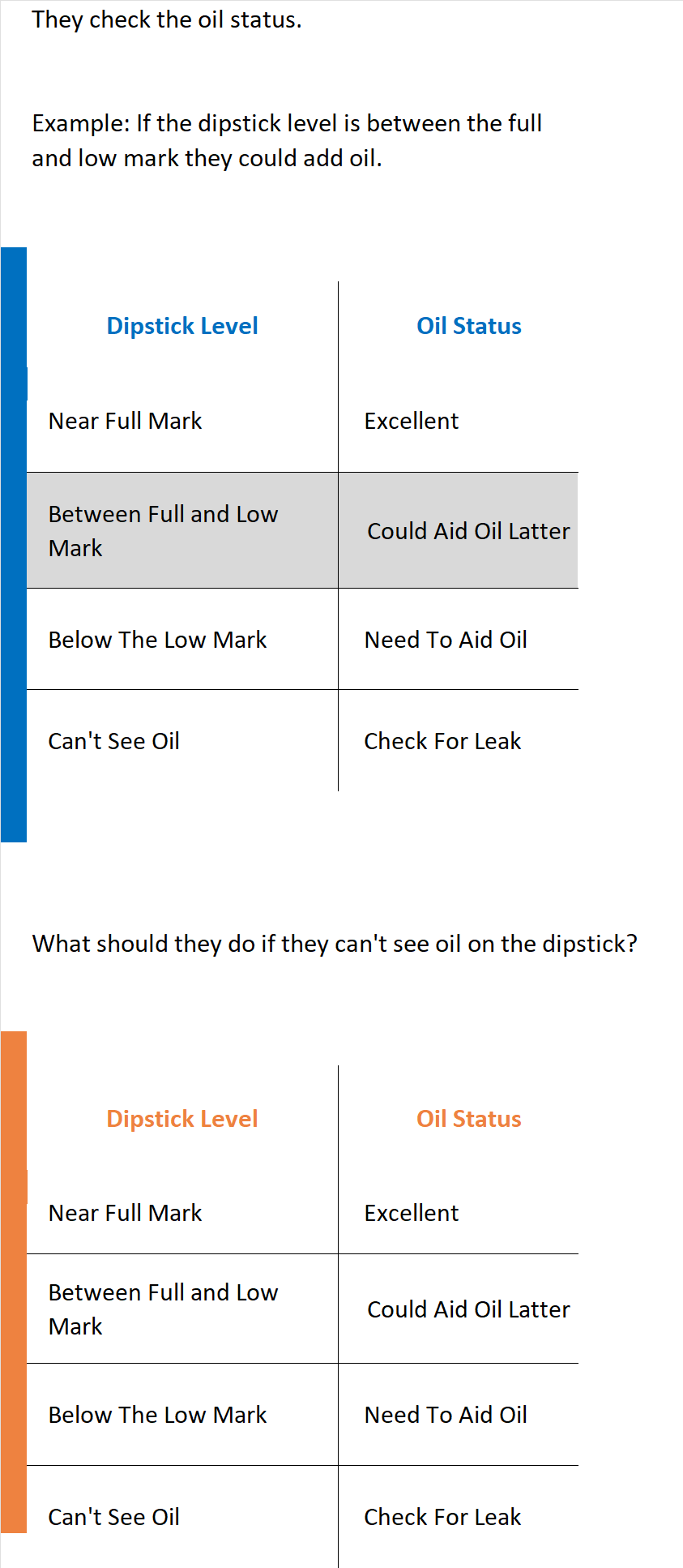Select the gray "Between Full and Low Mark" cell
This screenshot has height=1568, width=683.
[163, 531]
